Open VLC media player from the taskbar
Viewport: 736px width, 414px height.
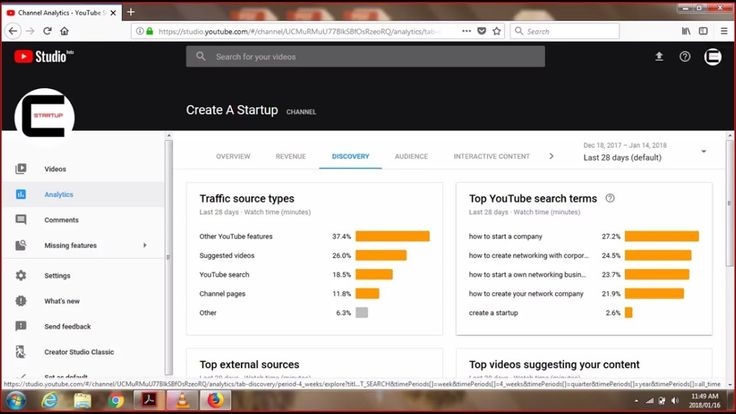pos(182,401)
